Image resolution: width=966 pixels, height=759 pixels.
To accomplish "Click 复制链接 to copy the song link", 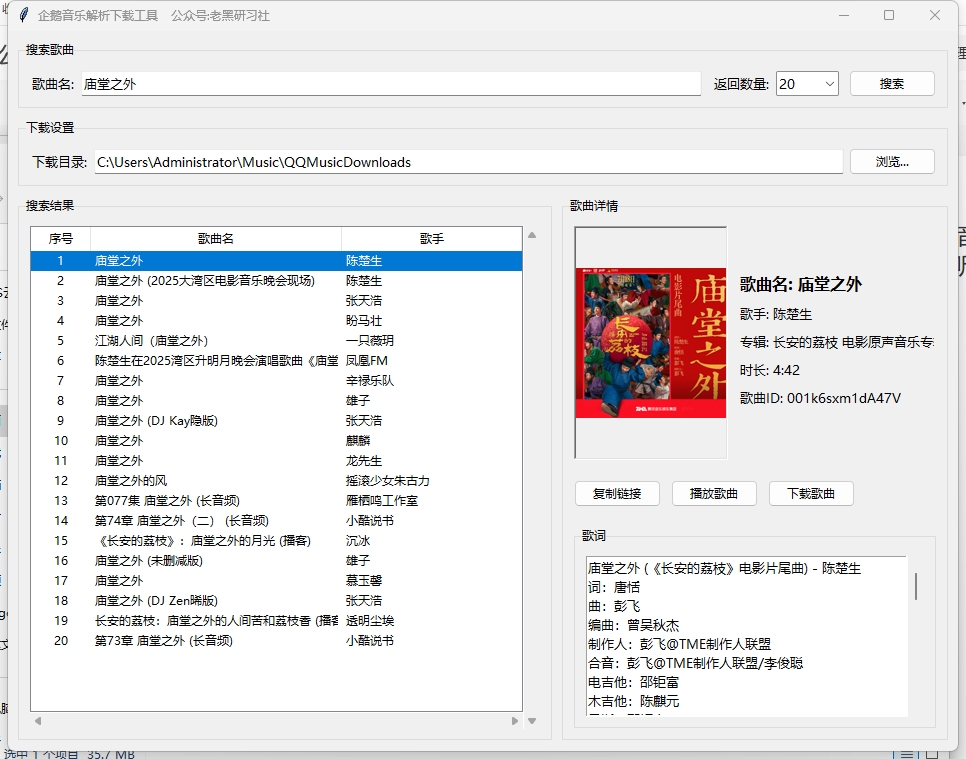I will 617,493.
